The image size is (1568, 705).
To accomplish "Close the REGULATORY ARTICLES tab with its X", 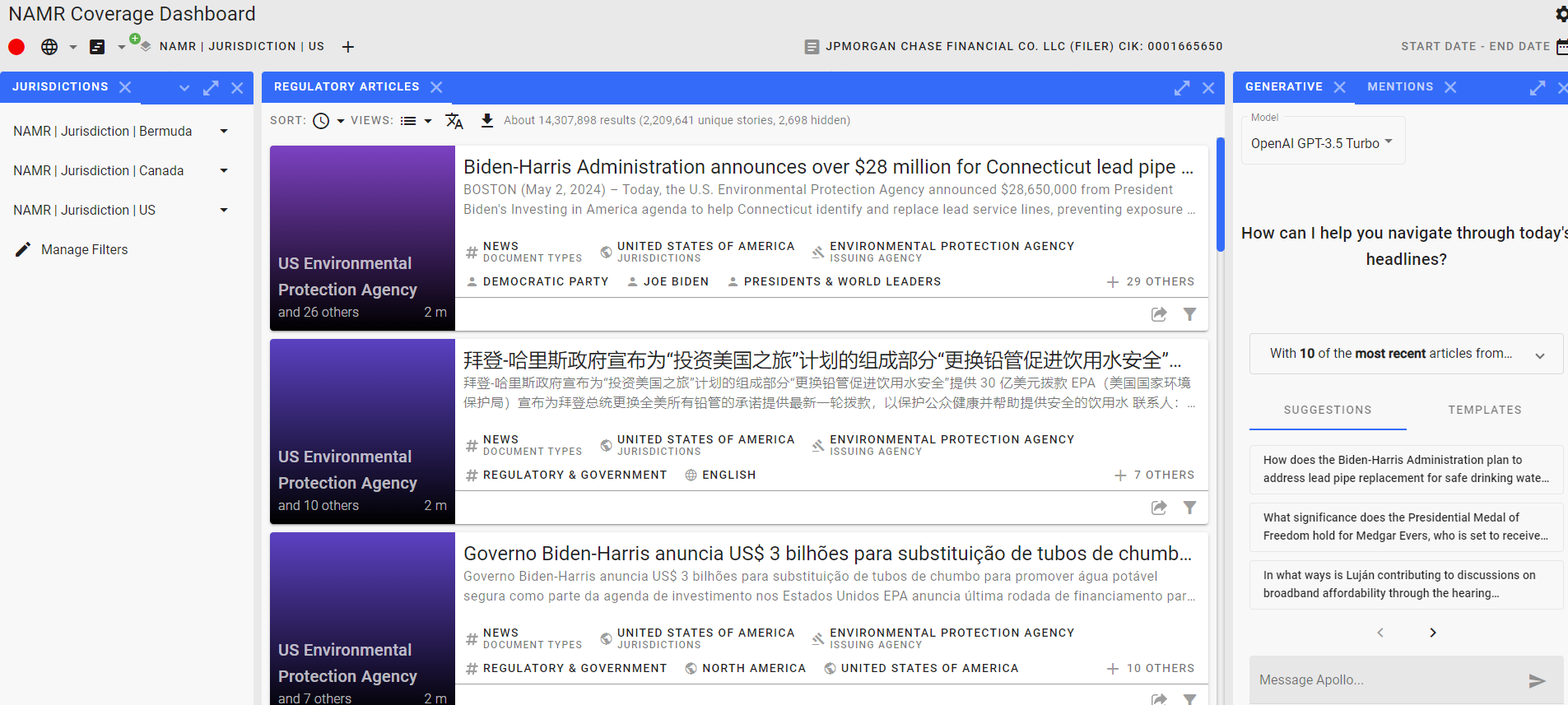I will (x=436, y=87).
